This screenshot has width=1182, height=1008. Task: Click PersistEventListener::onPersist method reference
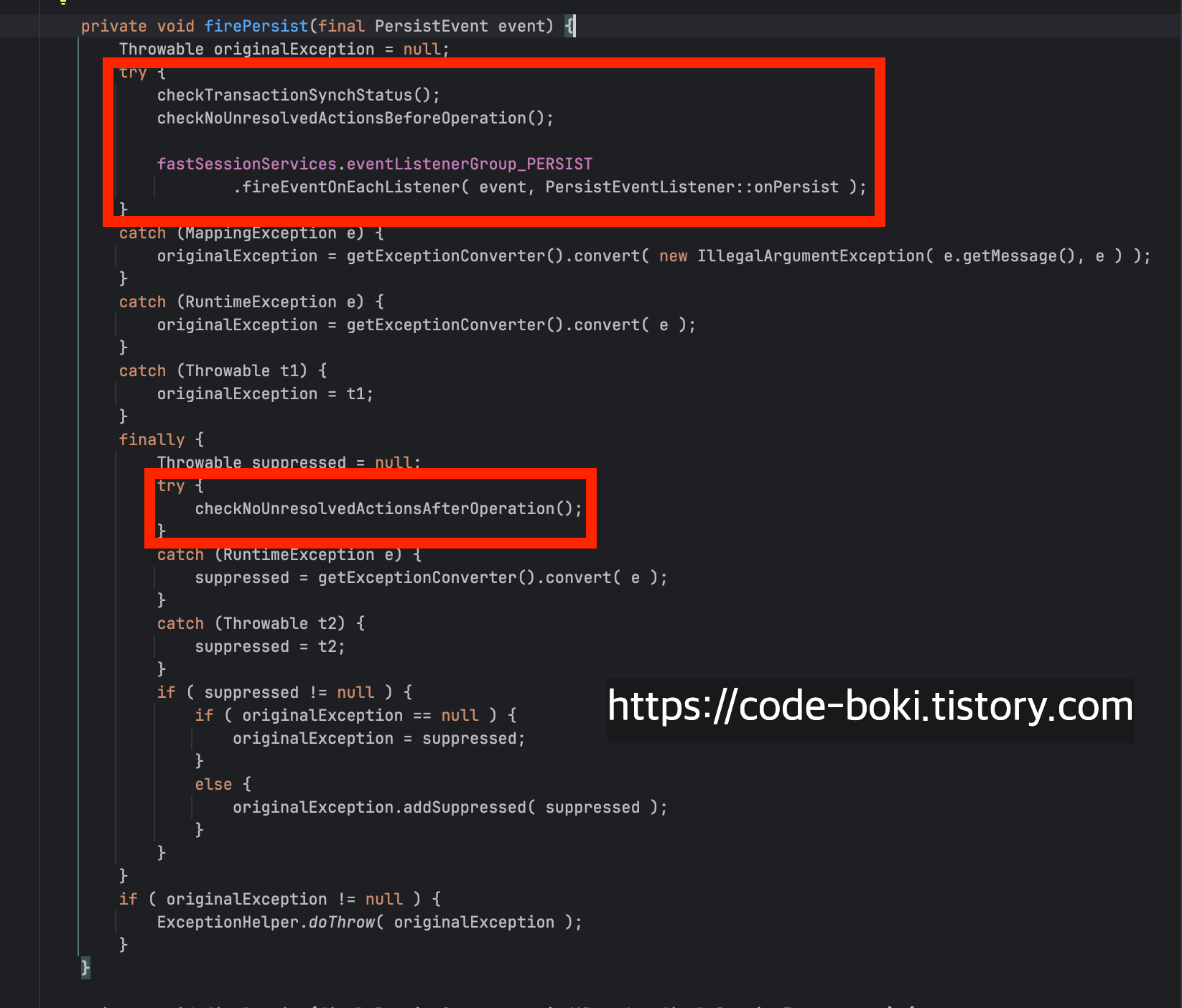coord(692,187)
